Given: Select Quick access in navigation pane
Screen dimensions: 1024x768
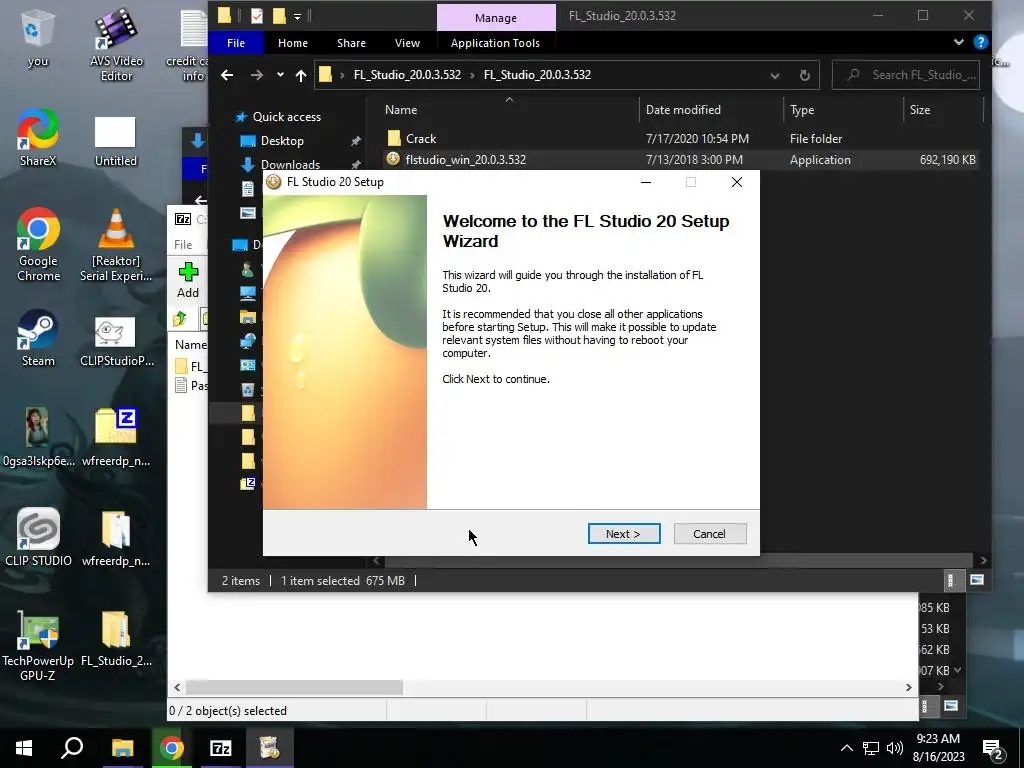Looking at the screenshot, I should tap(286, 117).
